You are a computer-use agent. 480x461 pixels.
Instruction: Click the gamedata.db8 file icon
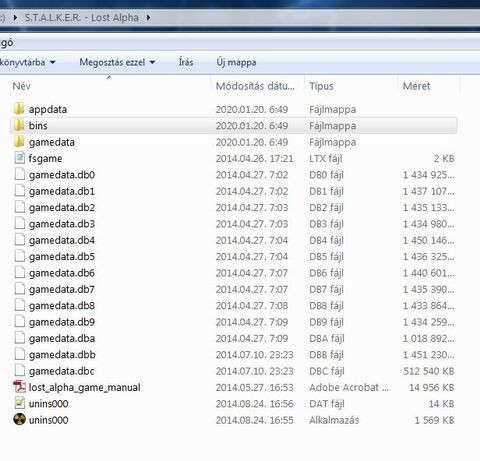pyautogui.click(x=20, y=305)
